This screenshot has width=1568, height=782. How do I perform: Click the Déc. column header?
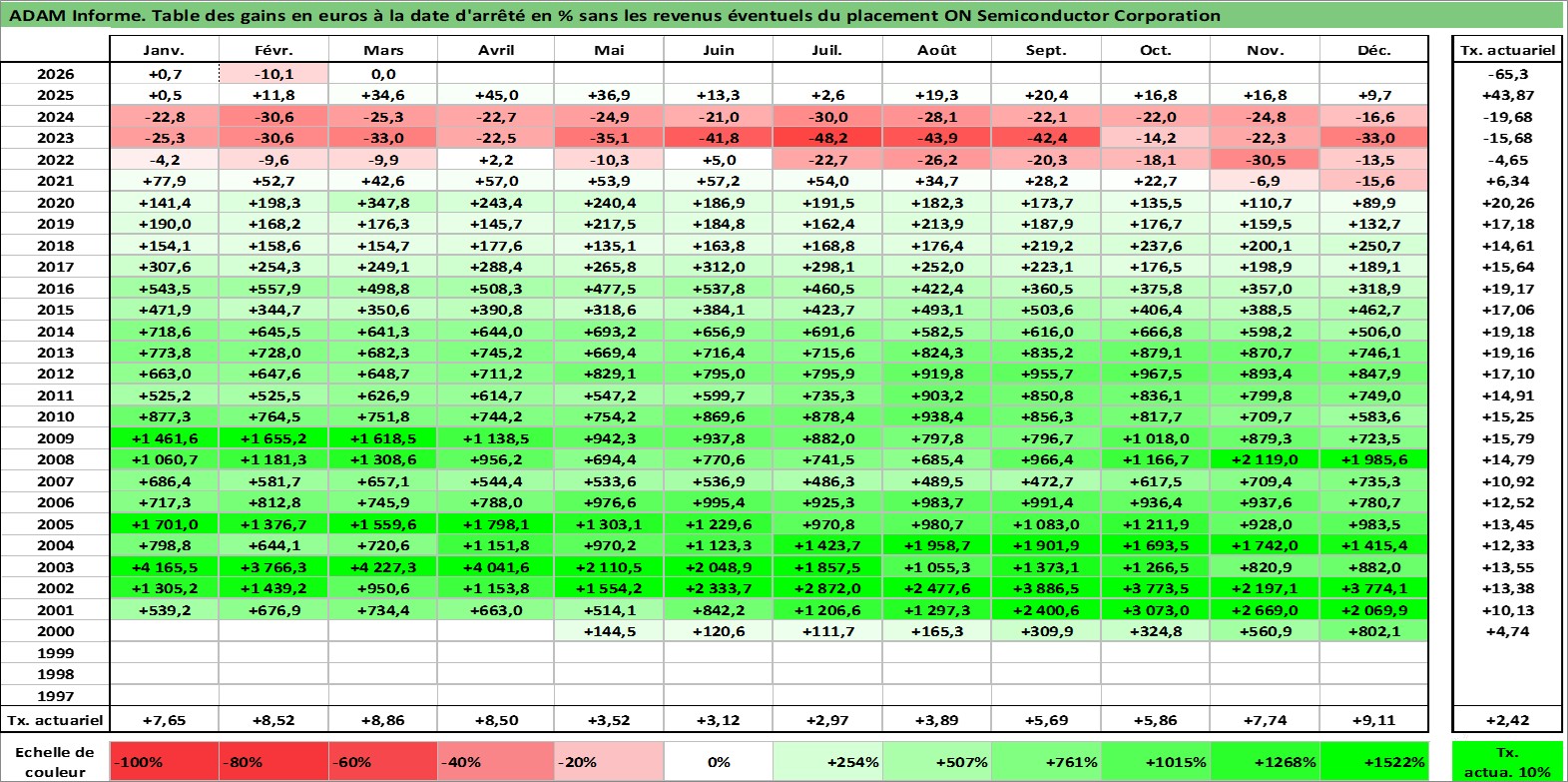[x=1373, y=50]
